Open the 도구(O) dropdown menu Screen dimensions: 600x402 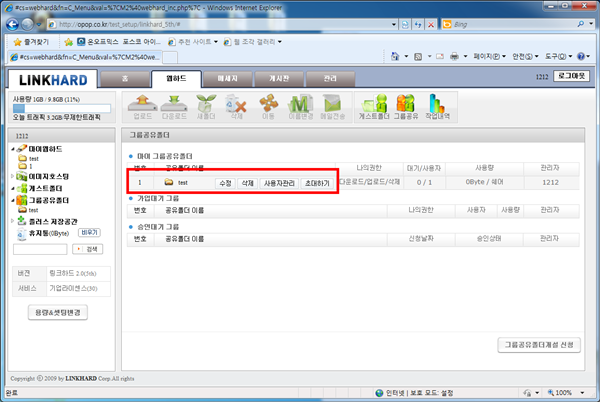click(558, 56)
